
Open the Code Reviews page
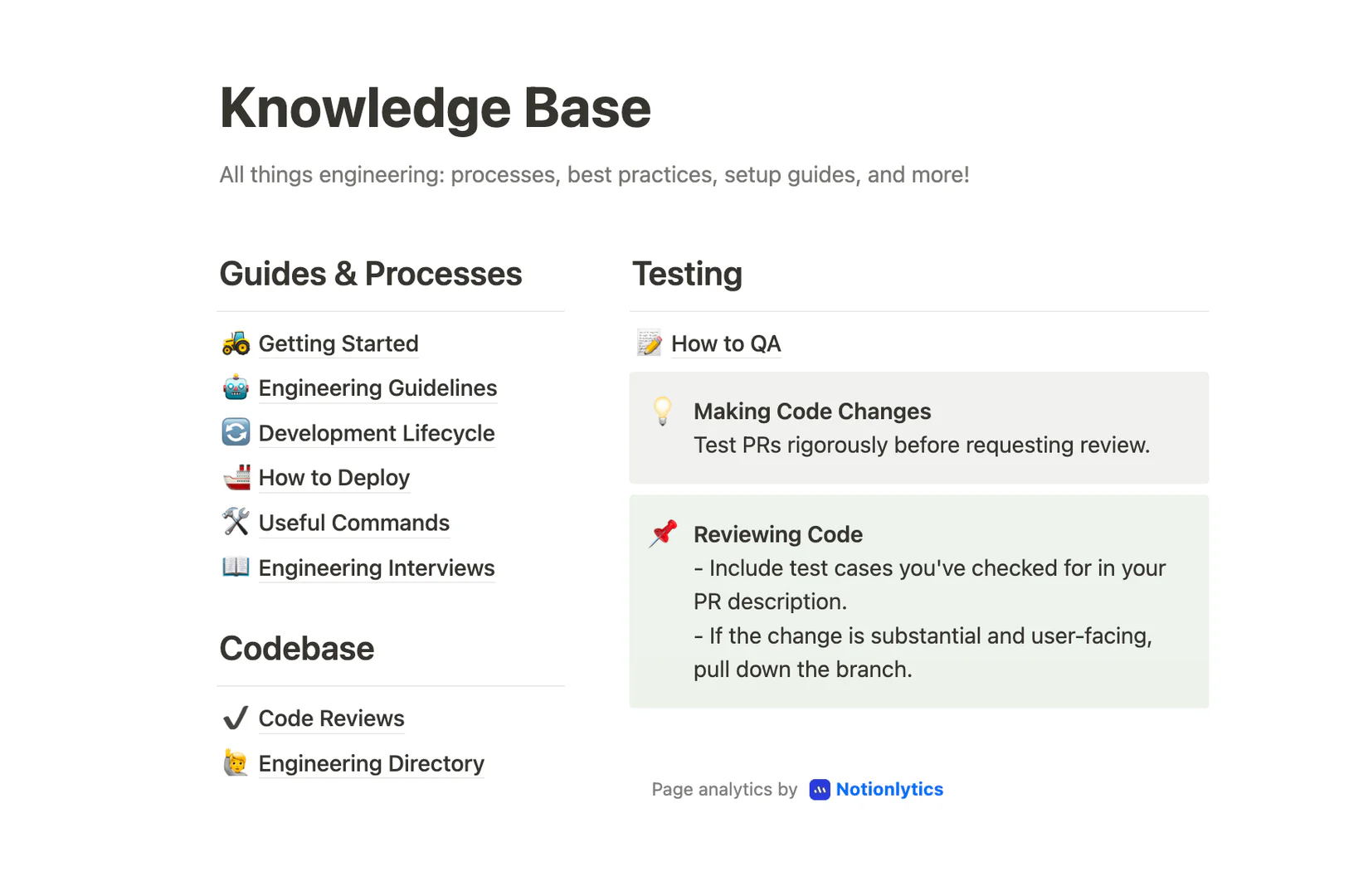click(x=331, y=718)
